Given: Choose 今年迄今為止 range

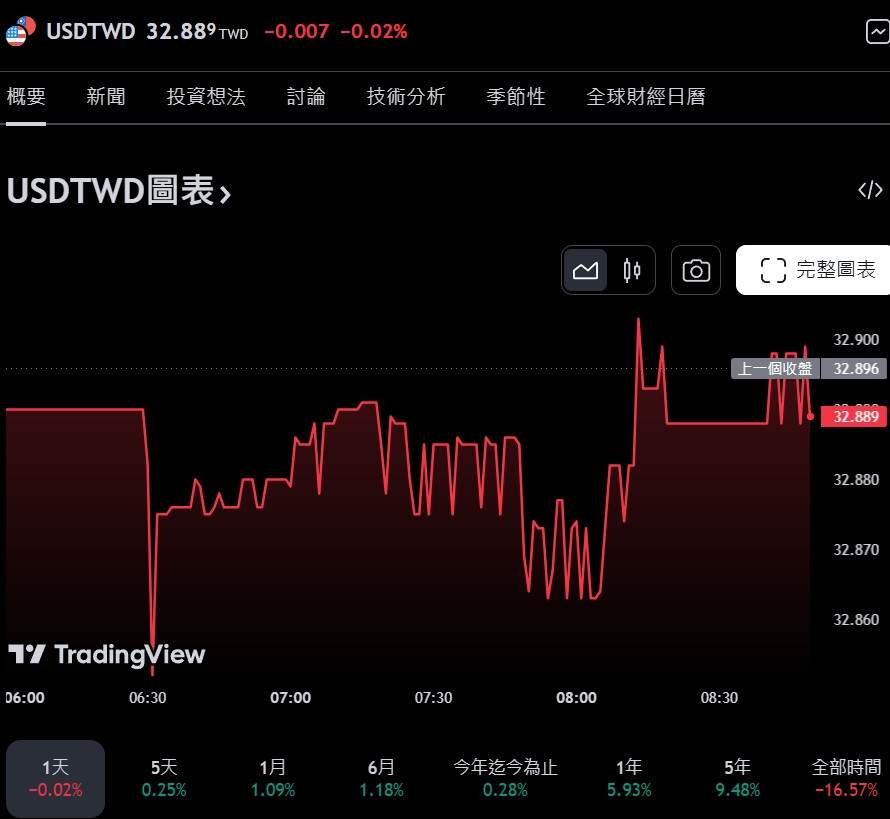Looking at the screenshot, I should (505, 778).
